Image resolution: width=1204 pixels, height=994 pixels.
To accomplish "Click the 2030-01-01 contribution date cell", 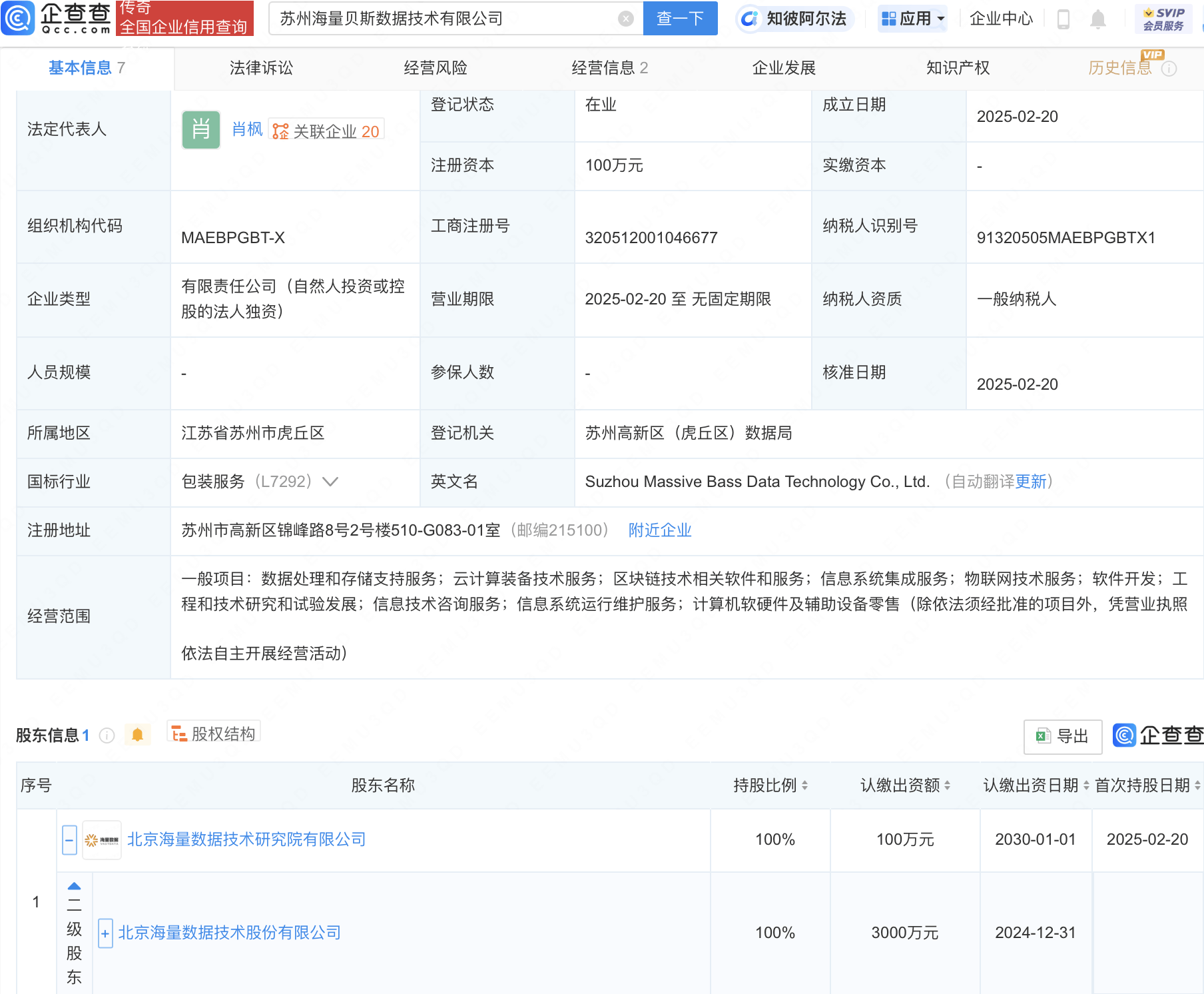I will (x=1036, y=839).
